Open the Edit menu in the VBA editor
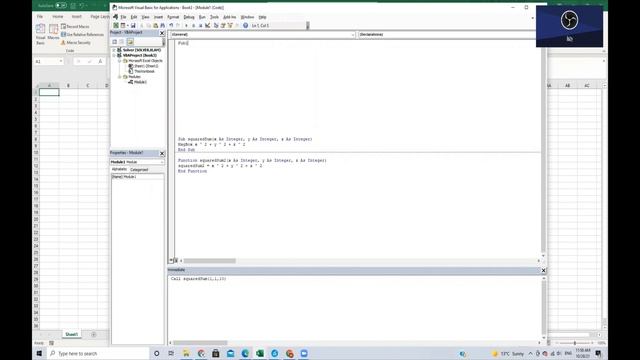The width and height of the screenshot is (640, 360). coord(134,17)
